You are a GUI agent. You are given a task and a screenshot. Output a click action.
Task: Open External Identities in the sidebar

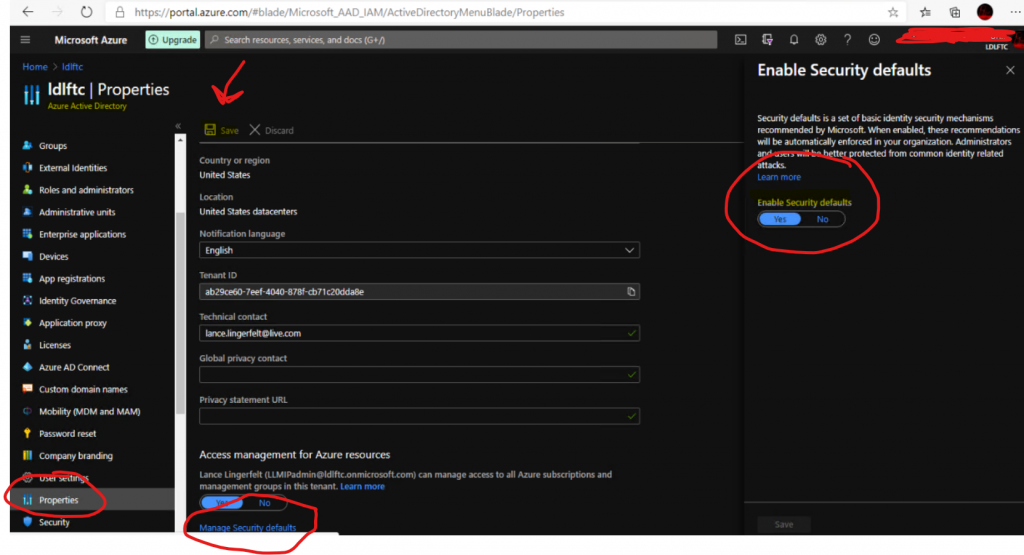coord(72,168)
